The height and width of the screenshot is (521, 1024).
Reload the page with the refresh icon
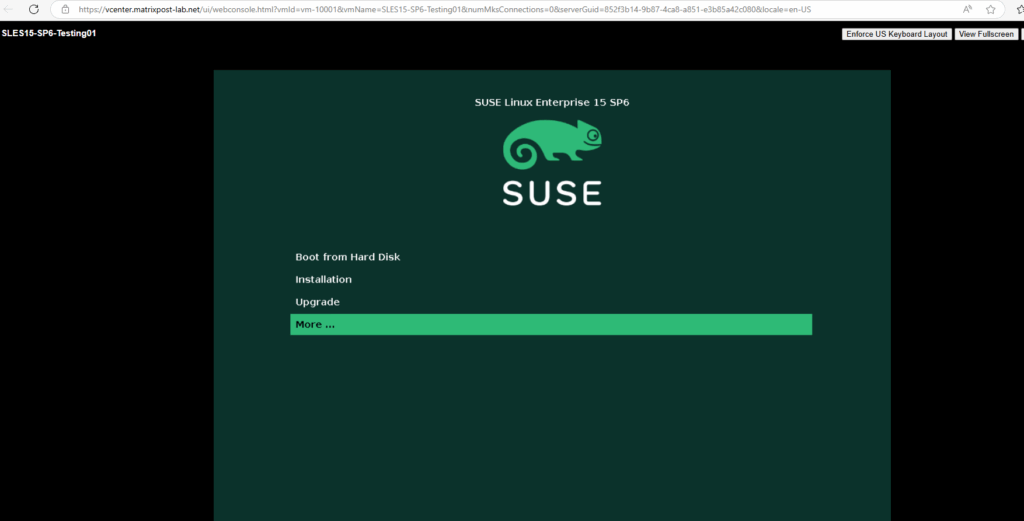click(34, 9)
